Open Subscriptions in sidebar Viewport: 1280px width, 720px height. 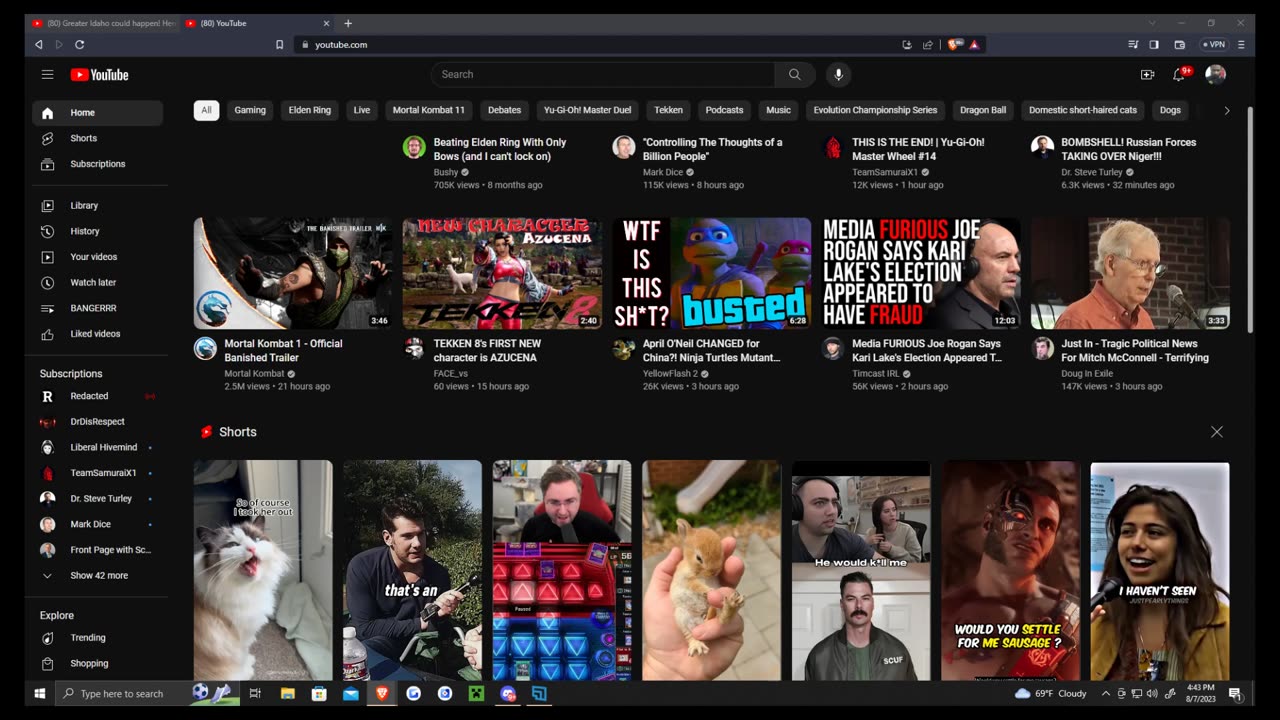click(x=98, y=164)
